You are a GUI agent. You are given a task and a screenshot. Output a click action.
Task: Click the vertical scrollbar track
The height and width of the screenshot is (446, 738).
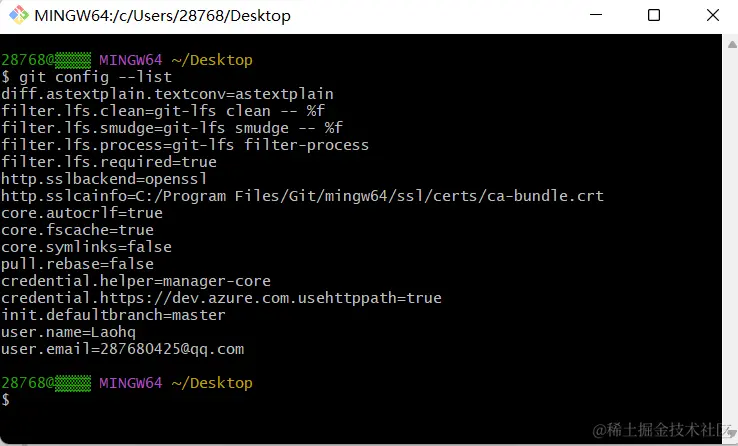pos(729,240)
